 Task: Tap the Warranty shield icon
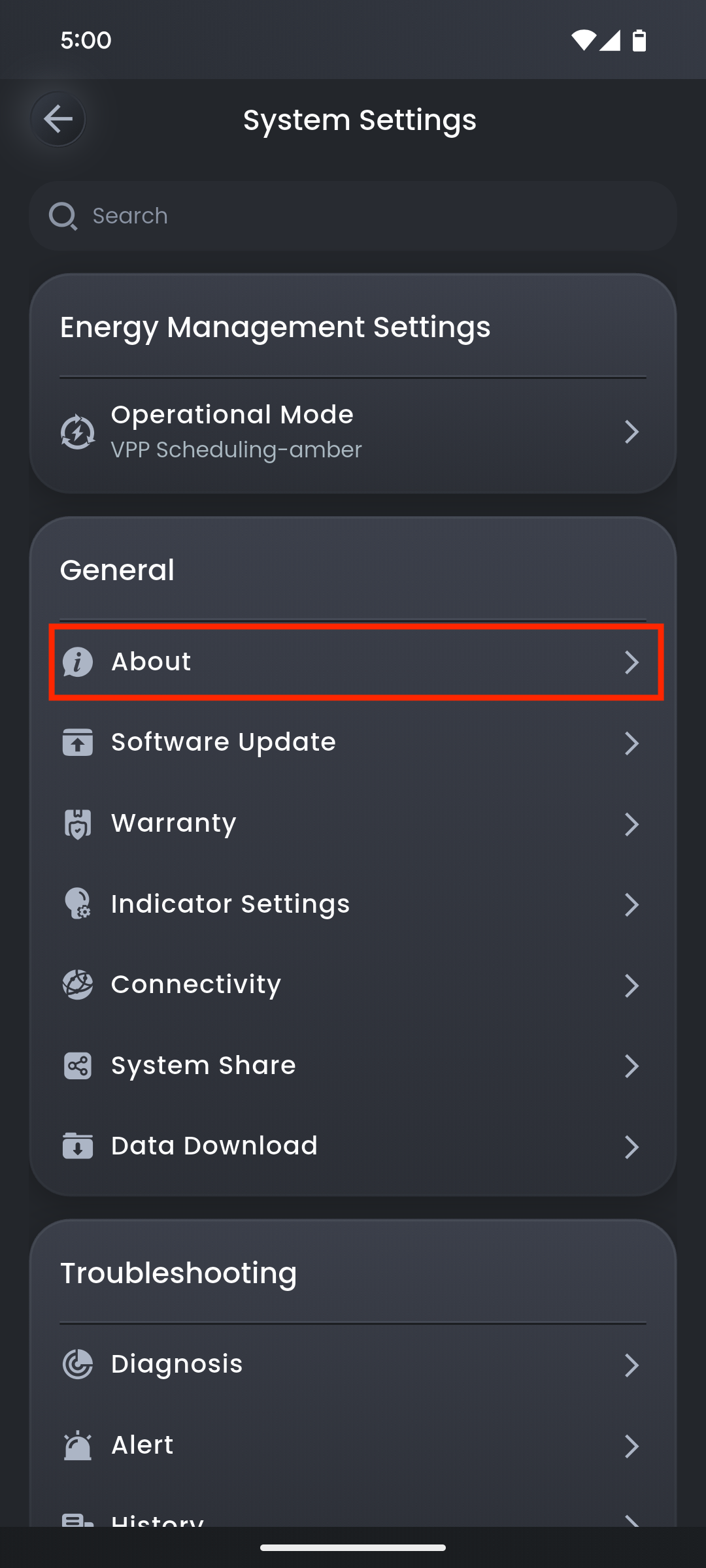(x=78, y=824)
